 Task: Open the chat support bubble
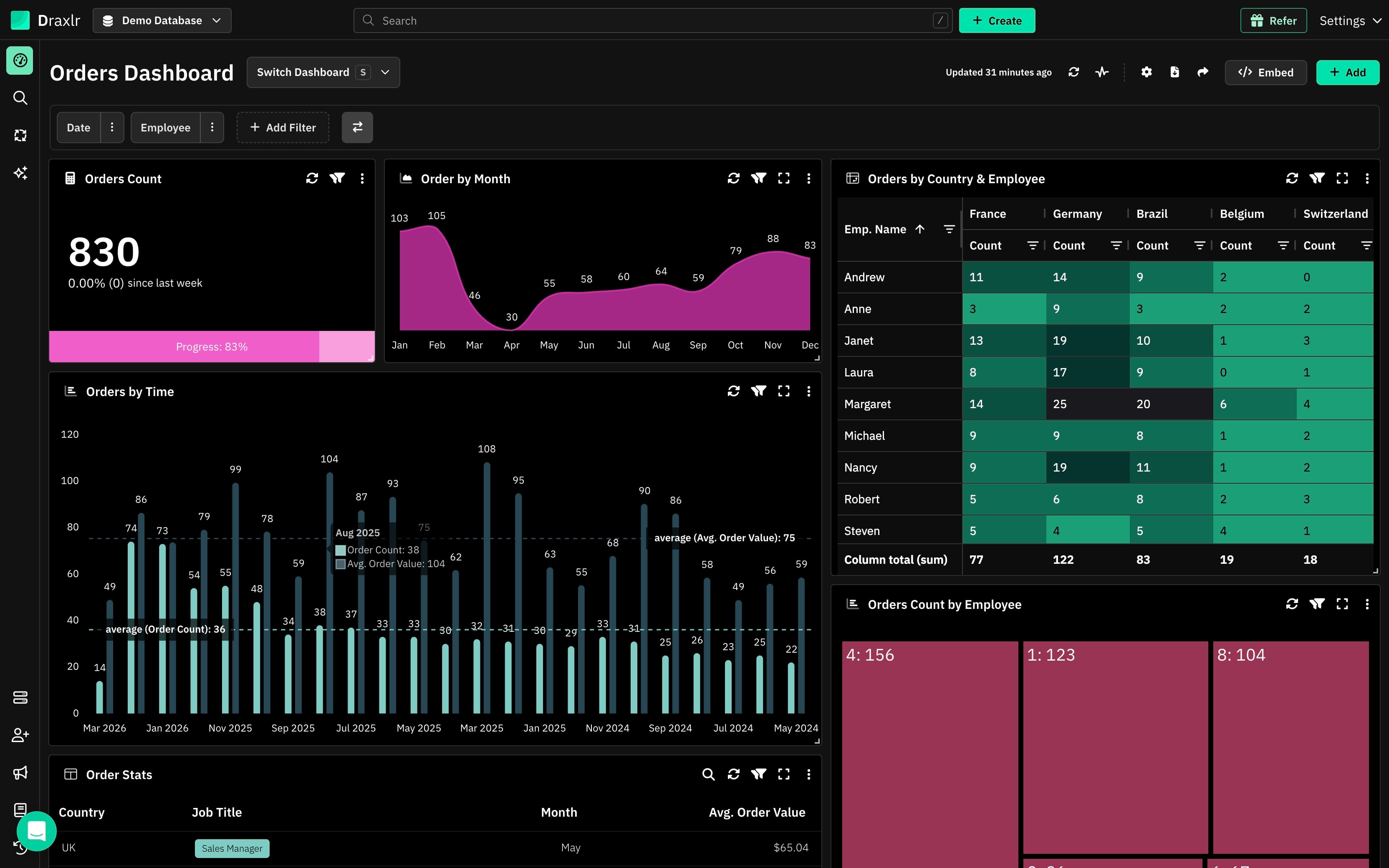37,831
